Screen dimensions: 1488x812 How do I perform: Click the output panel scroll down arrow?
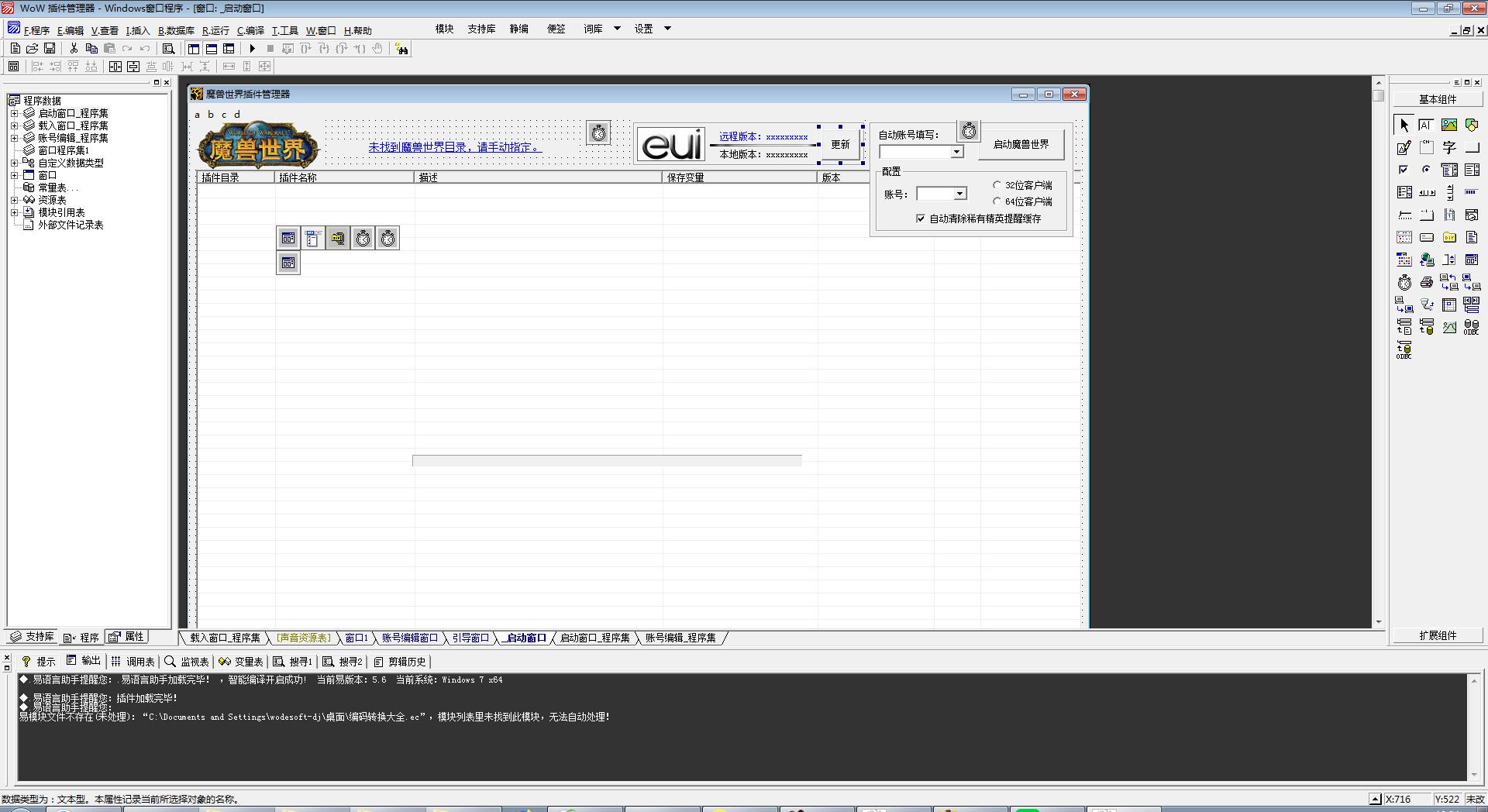click(x=1473, y=775)
